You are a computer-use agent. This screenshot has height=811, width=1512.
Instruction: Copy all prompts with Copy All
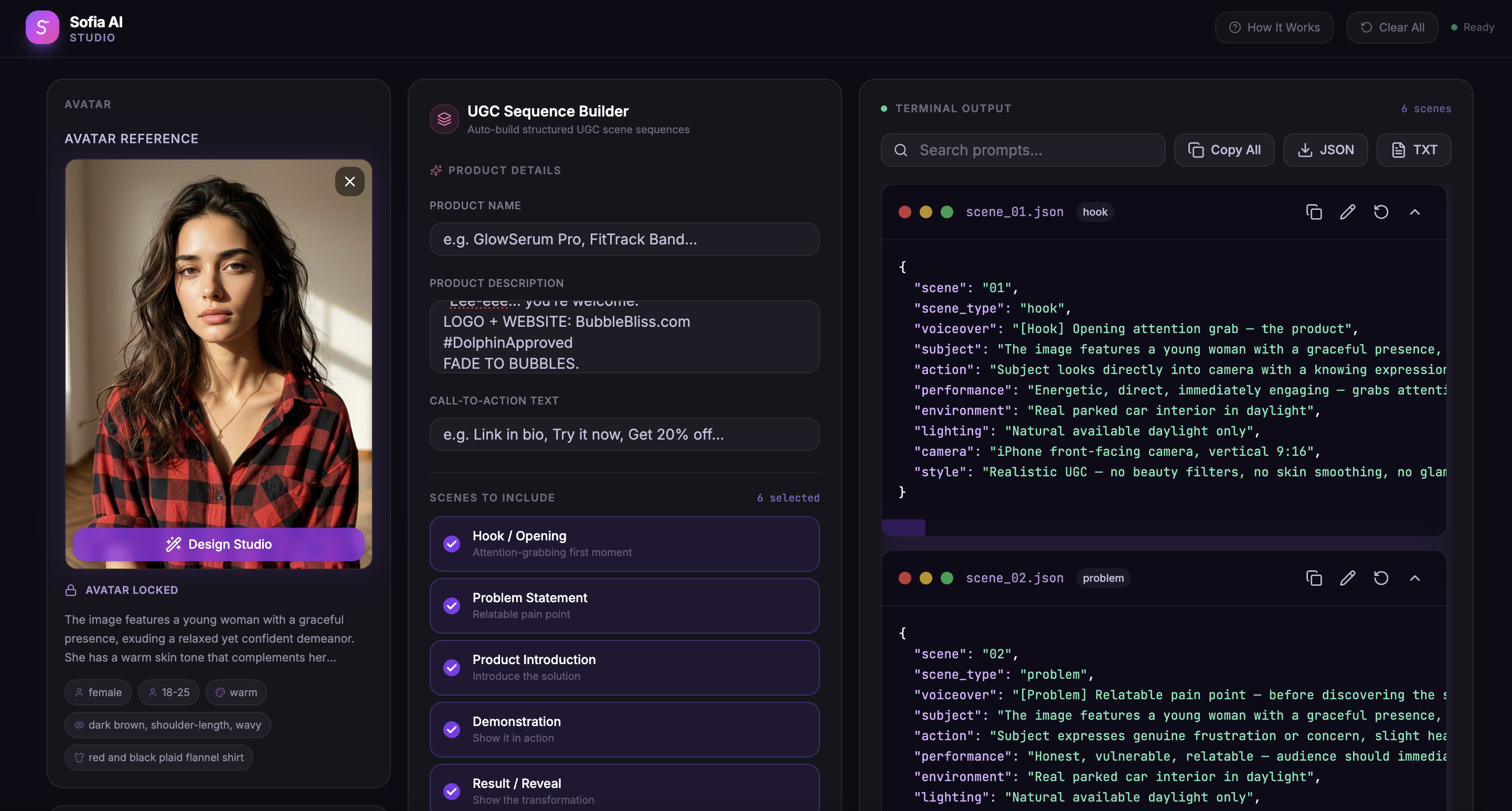tap(1224, 150)
